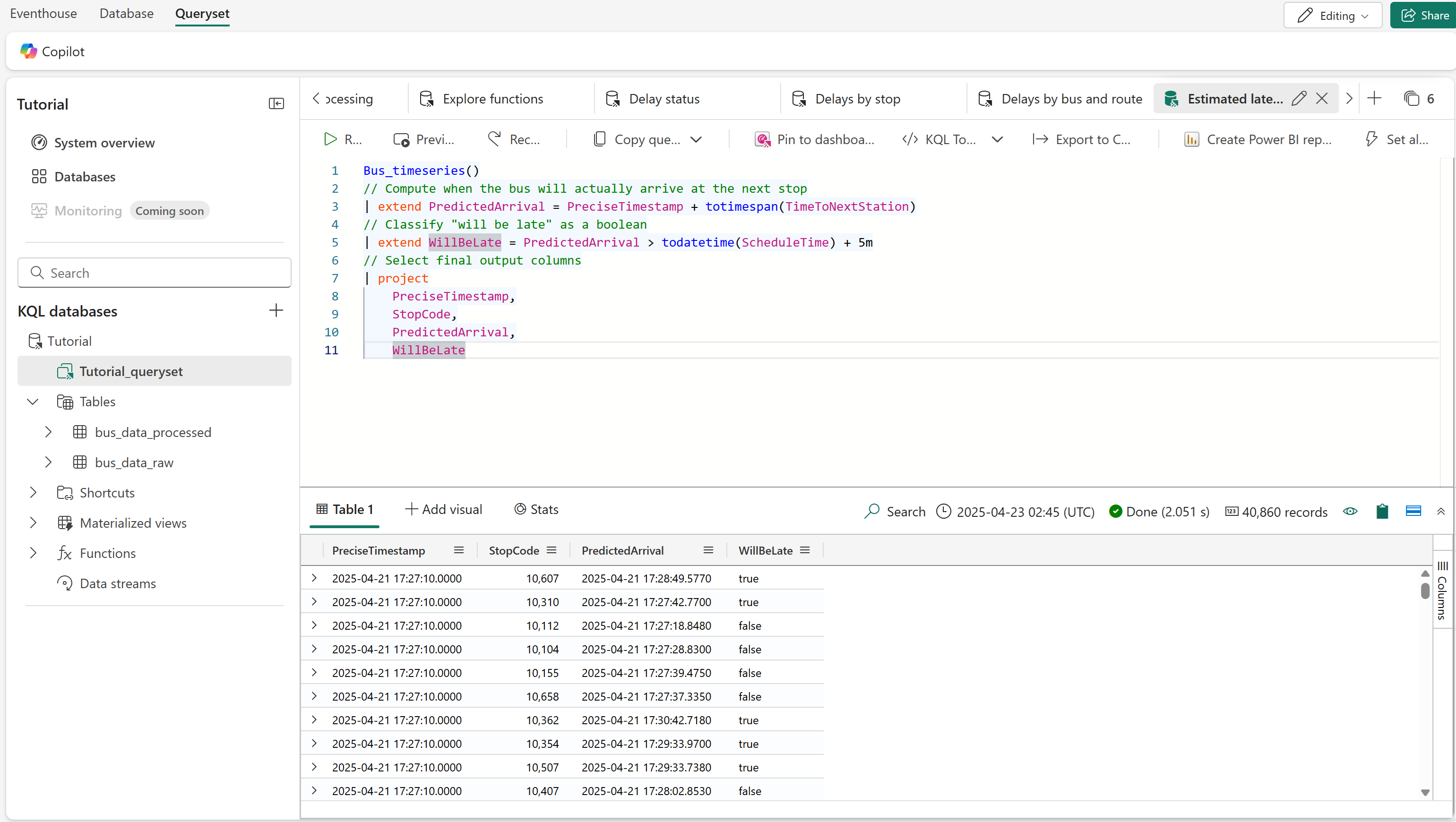Image resolution: width=1456 pixels, height=822 pixels.
Task: Switch to the Delays by stop tab
Action: tap(857, 99)
